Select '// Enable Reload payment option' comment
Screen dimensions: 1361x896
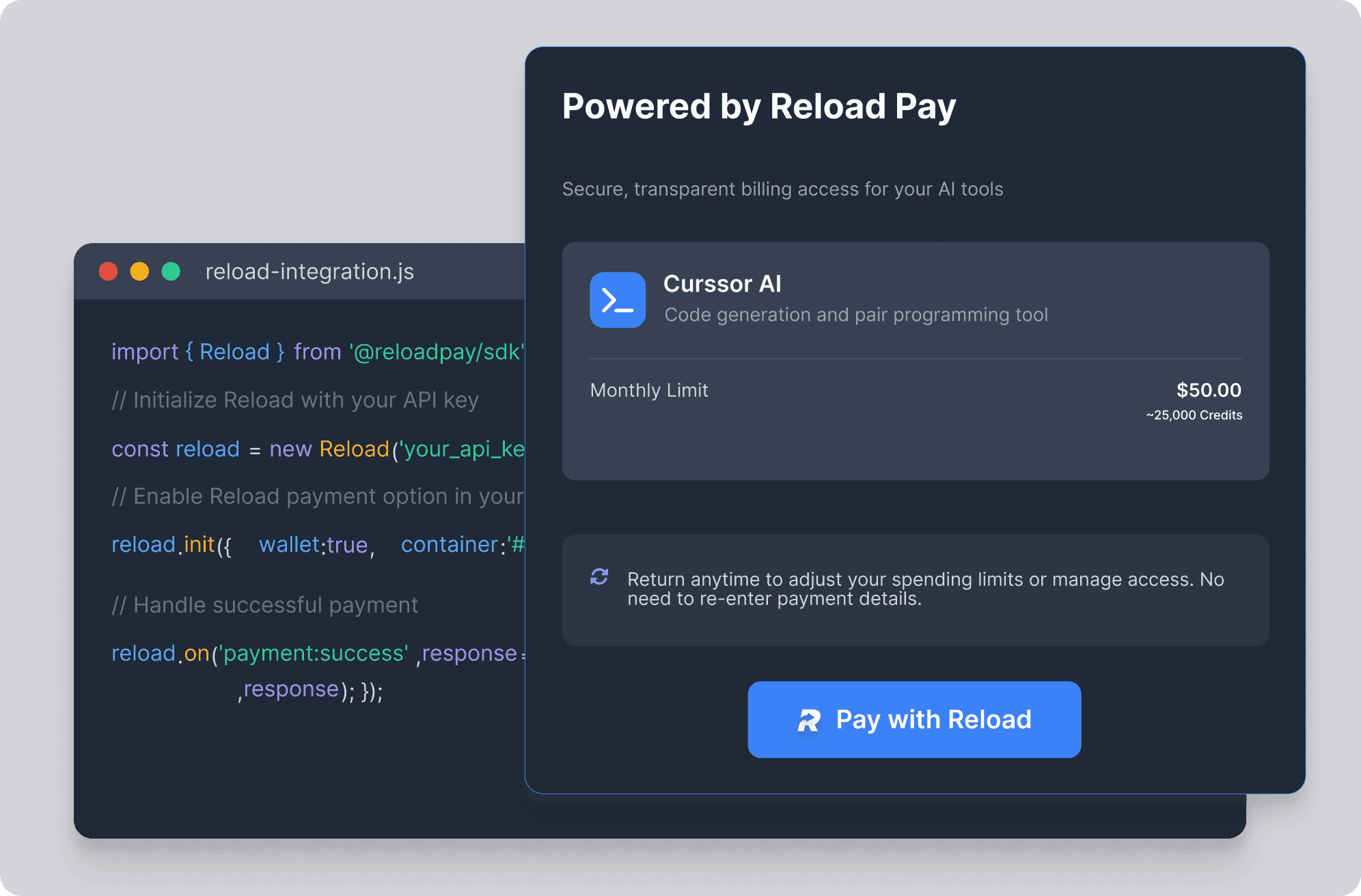[x=318, y=496]
